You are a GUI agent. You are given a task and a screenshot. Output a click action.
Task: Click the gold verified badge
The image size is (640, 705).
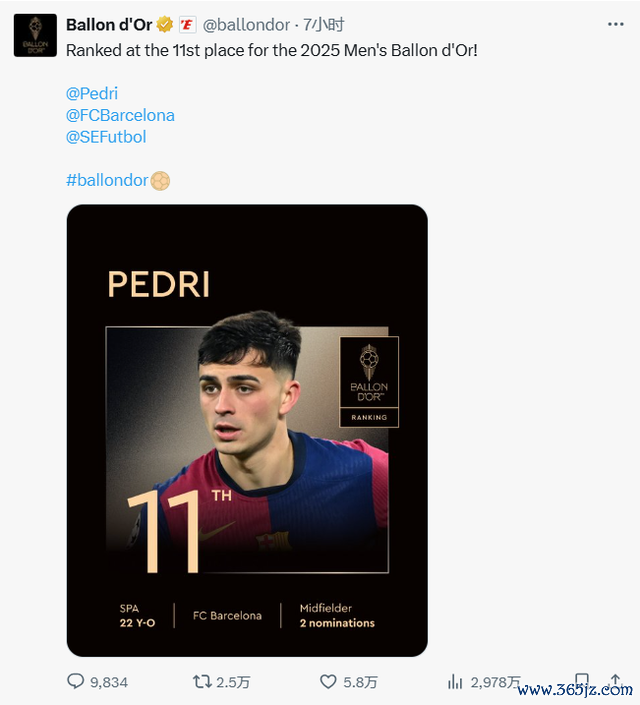click(166, 25)
